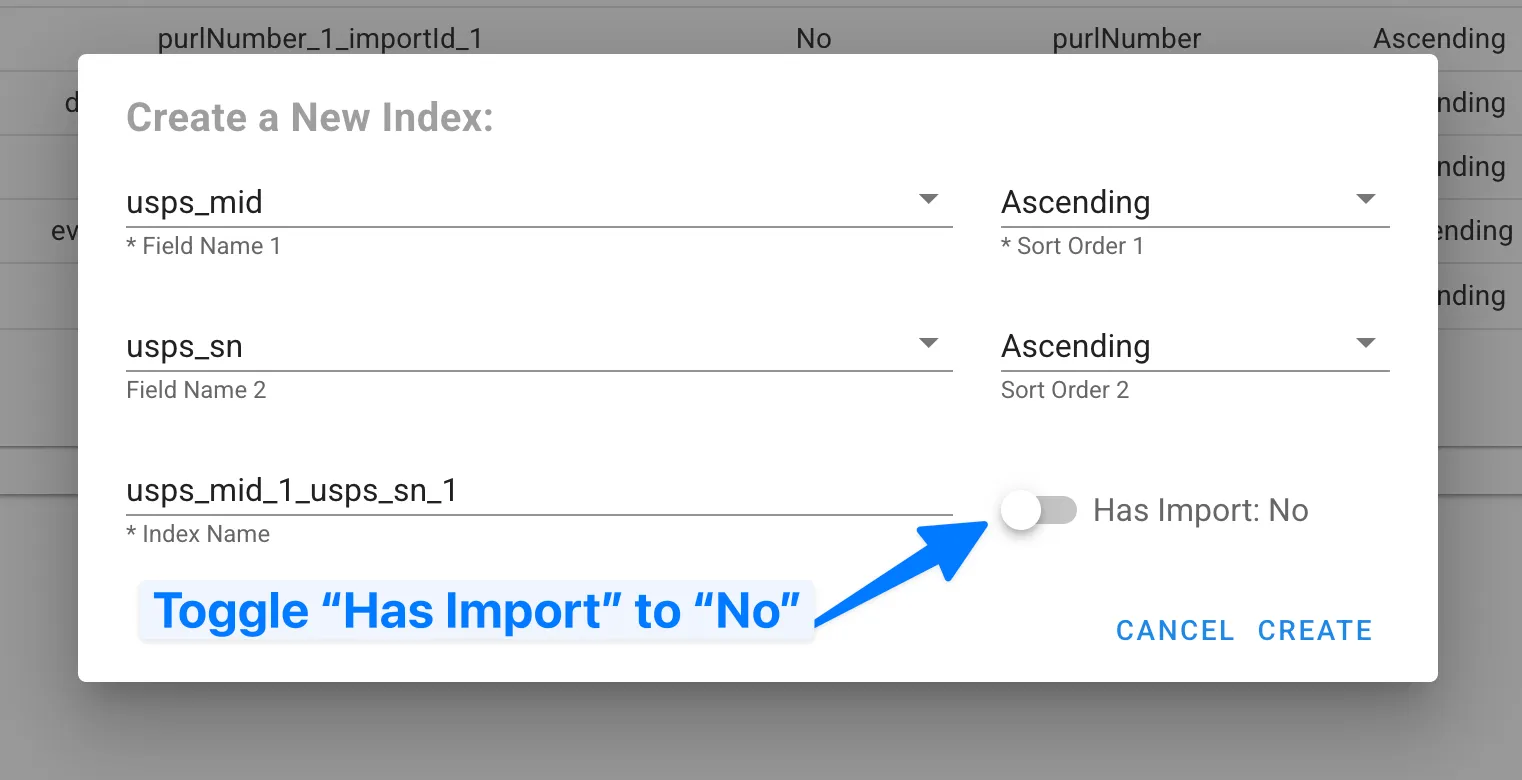Click the usps_mid field name value
The height and width of the screenshot is (780, 1522).
click(194, 202)
